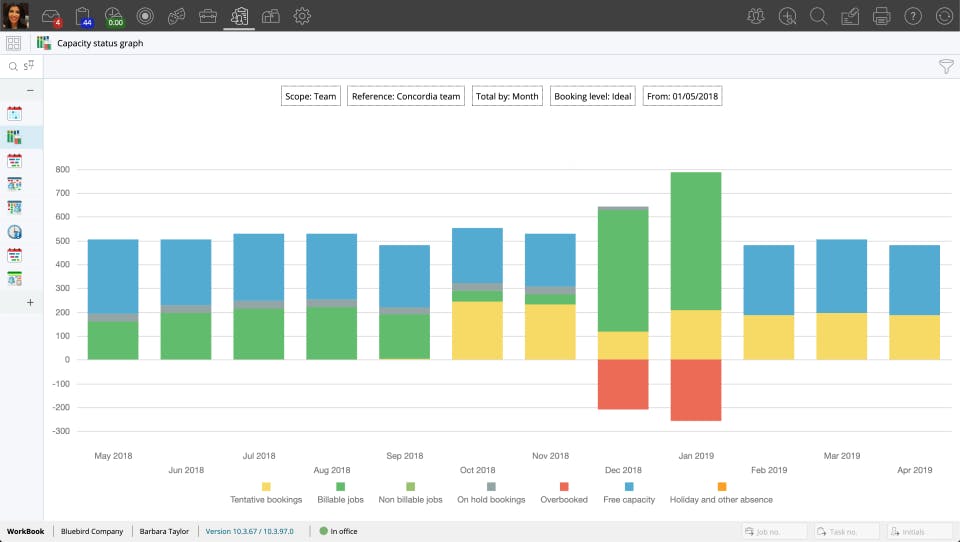960x542 pixels.
Task: Open the briefcase jobs module
Action: (208, 16)
